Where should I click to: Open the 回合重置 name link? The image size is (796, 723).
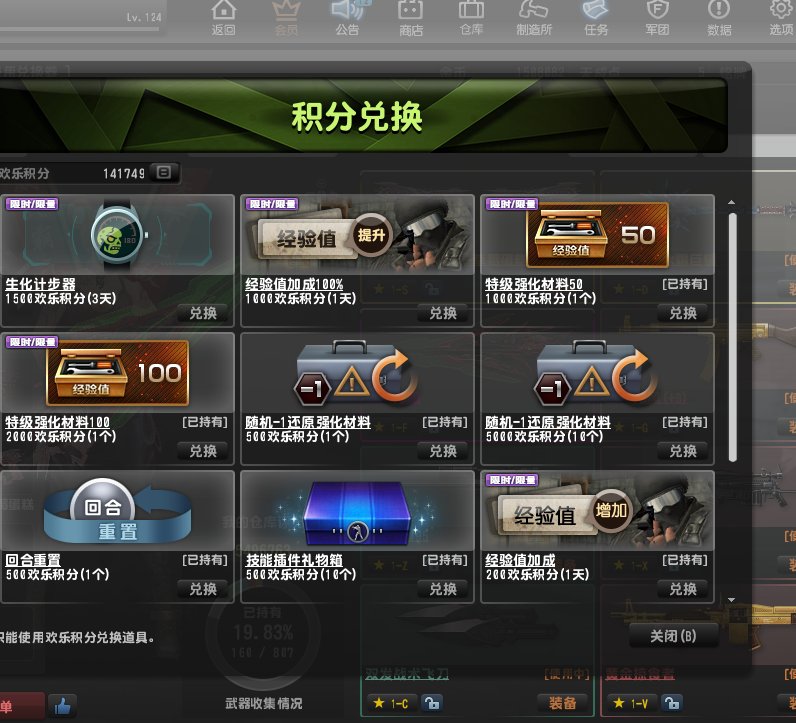tap(33, 560)
